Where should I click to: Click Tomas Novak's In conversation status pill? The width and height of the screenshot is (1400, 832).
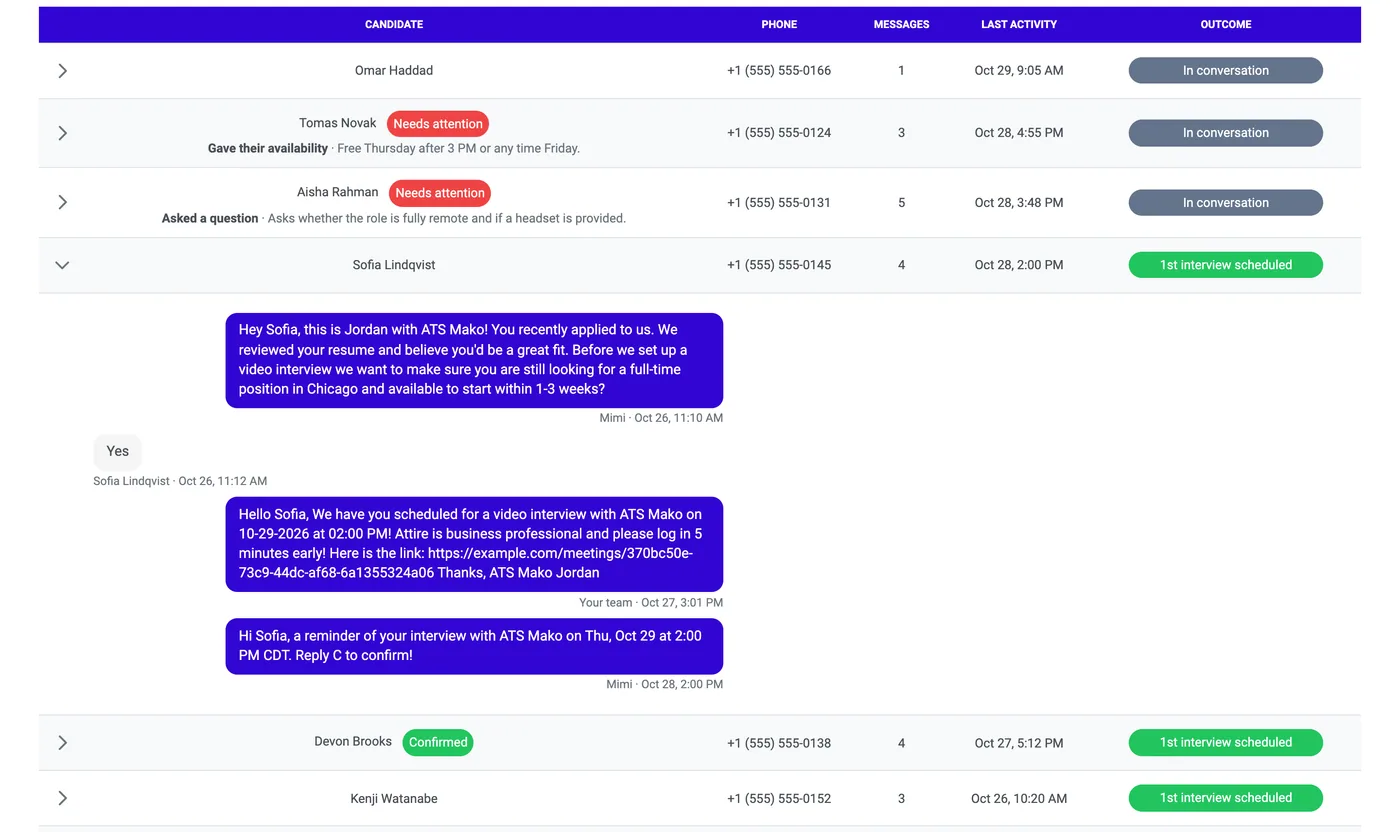pyautogui.click(x=1226, y=133)
